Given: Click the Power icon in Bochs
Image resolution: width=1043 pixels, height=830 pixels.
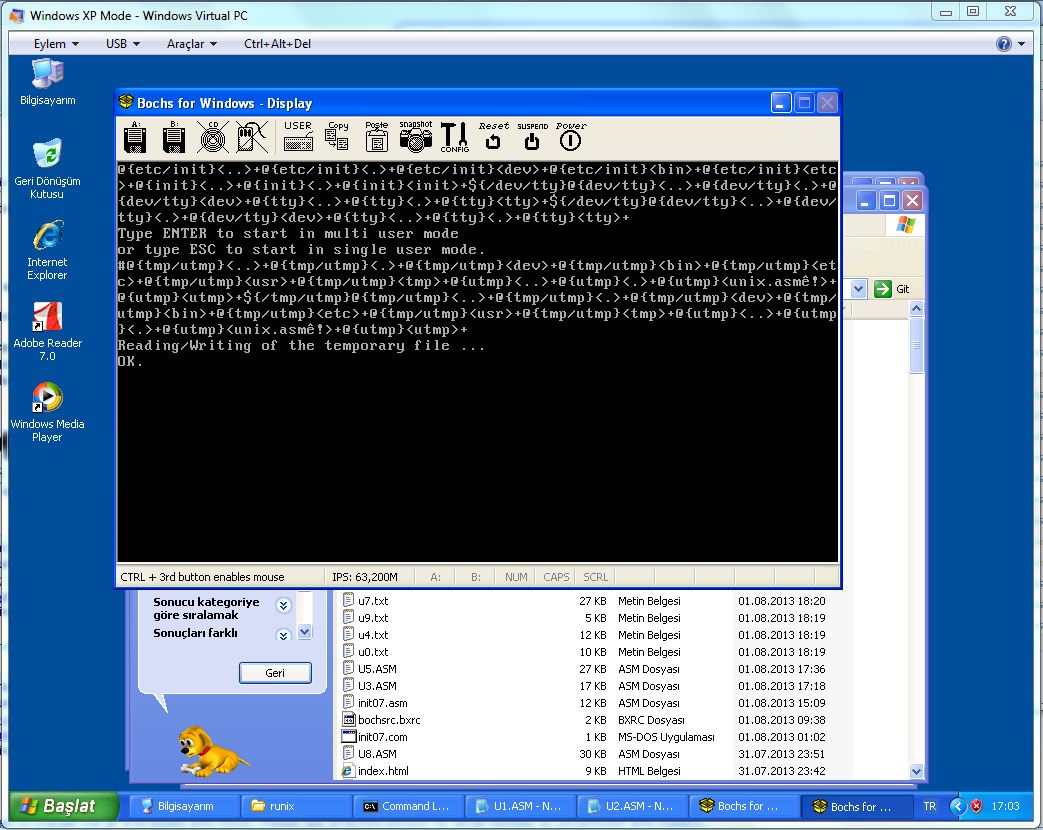Looking at the screenshot, I should click(x=571, y=137).
